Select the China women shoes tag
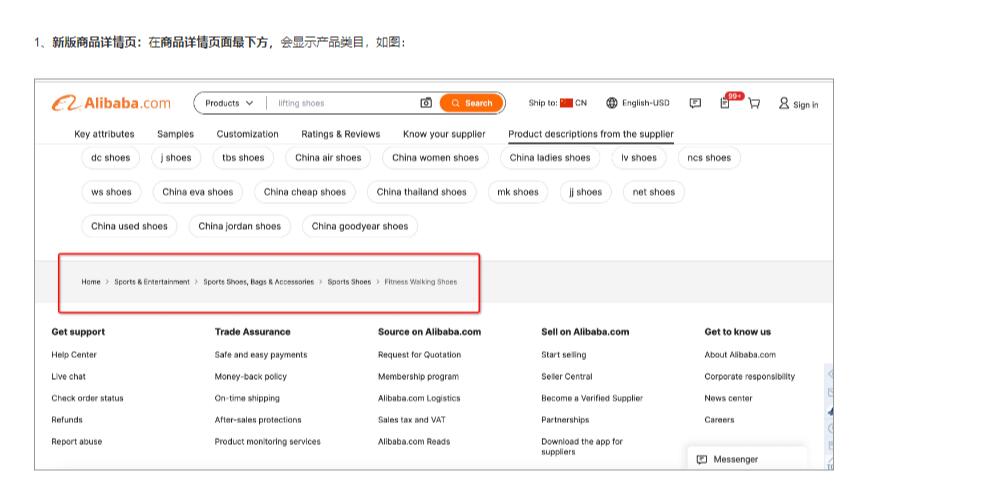The height and width of the screenshot is (495, 990). pyautogui.click(x=436, y=158)
